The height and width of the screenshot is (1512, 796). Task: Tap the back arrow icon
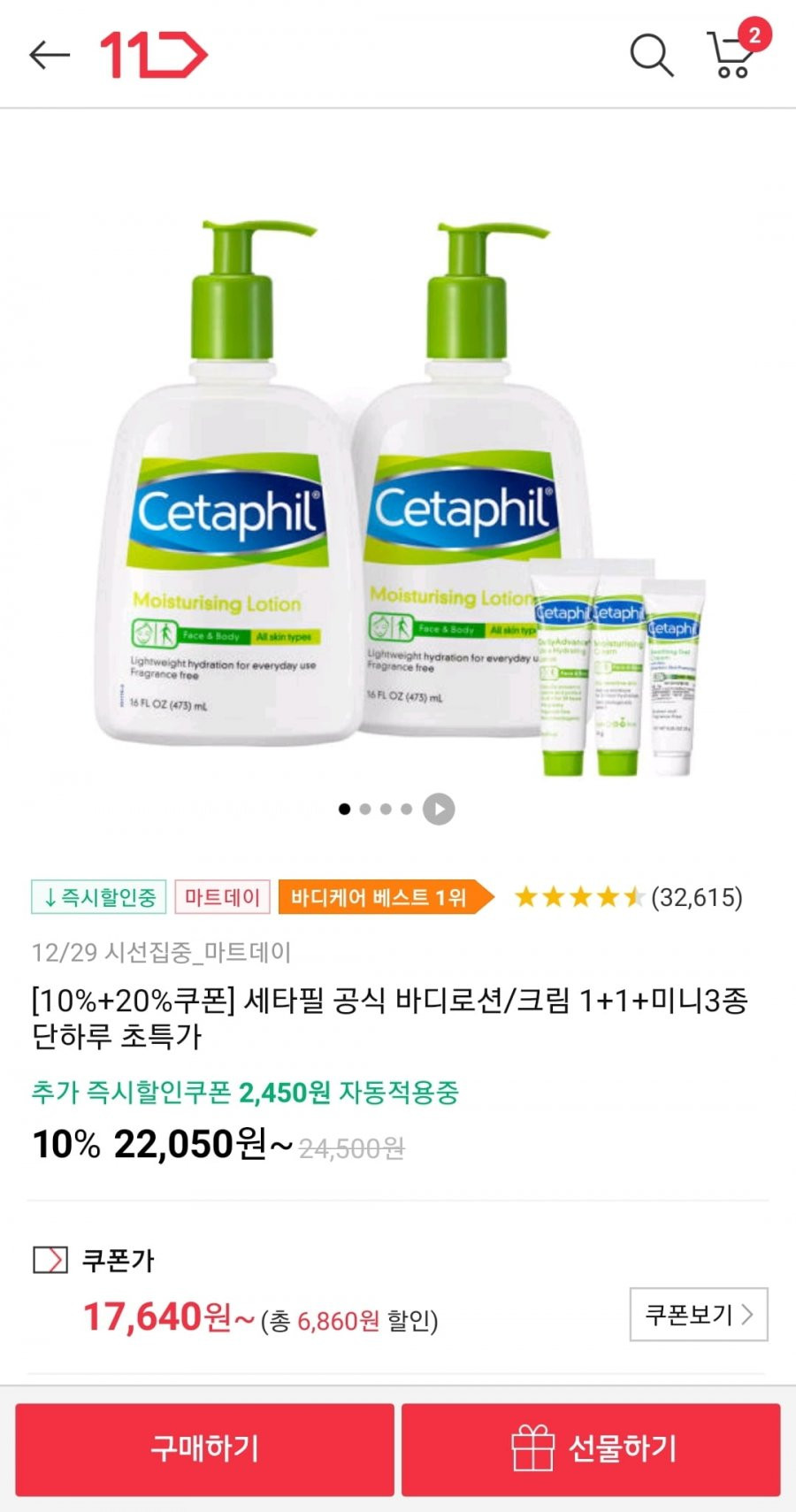pos(50,55)
